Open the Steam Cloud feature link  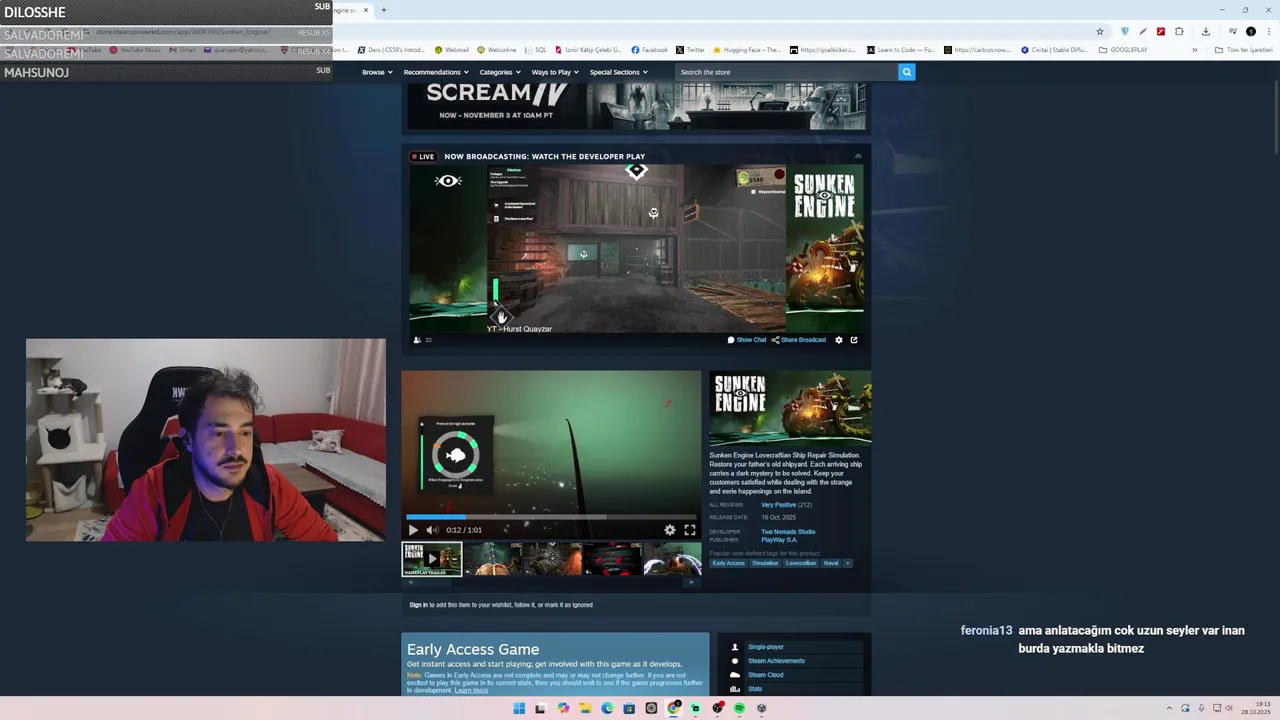pyautogui.click(x=765, y=675)
